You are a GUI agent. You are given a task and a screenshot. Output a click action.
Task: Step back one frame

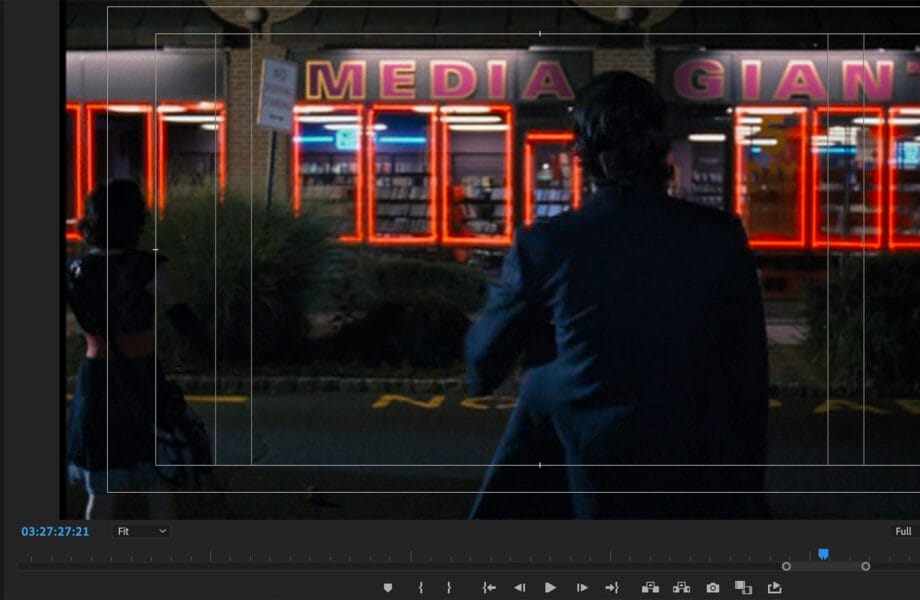pyautogui.click(x=519, y=587)
